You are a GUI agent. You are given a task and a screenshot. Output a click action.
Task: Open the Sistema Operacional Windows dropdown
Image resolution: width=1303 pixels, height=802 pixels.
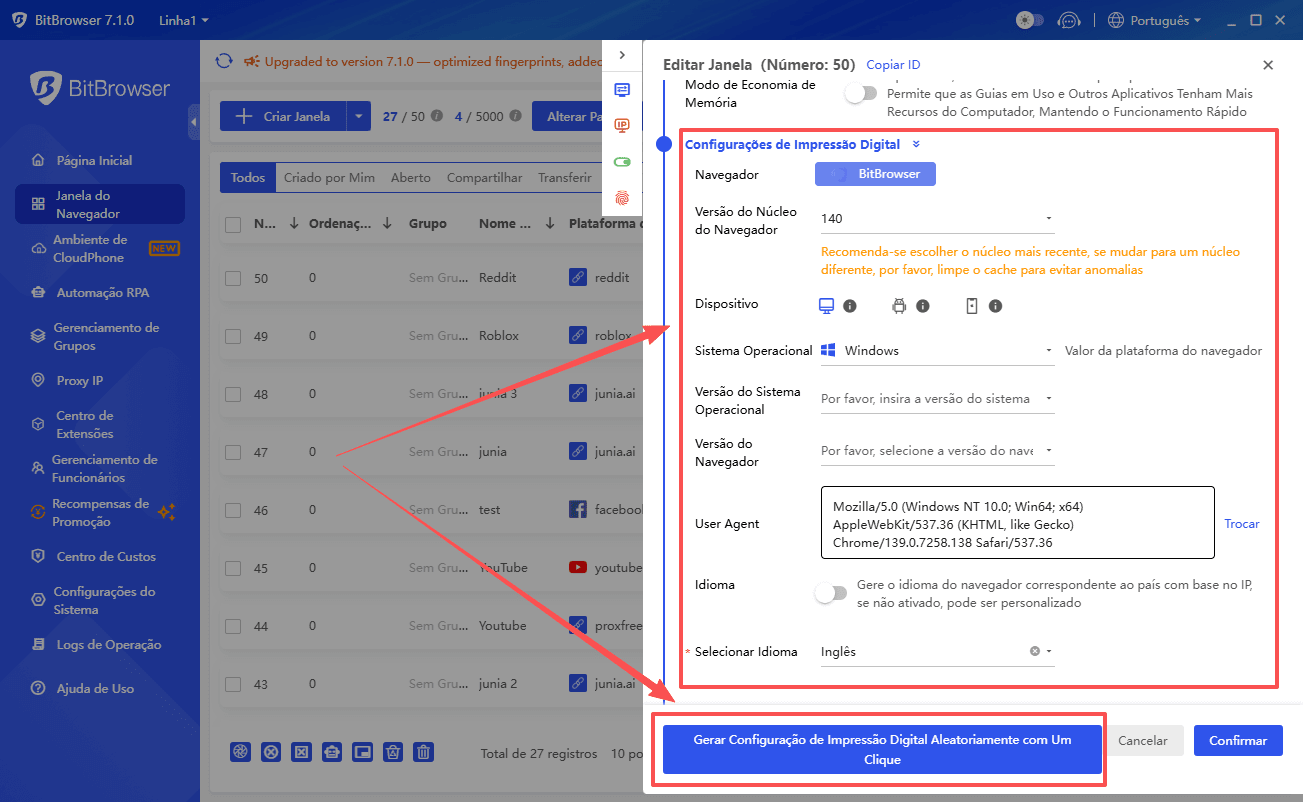[x=936, y=351]
